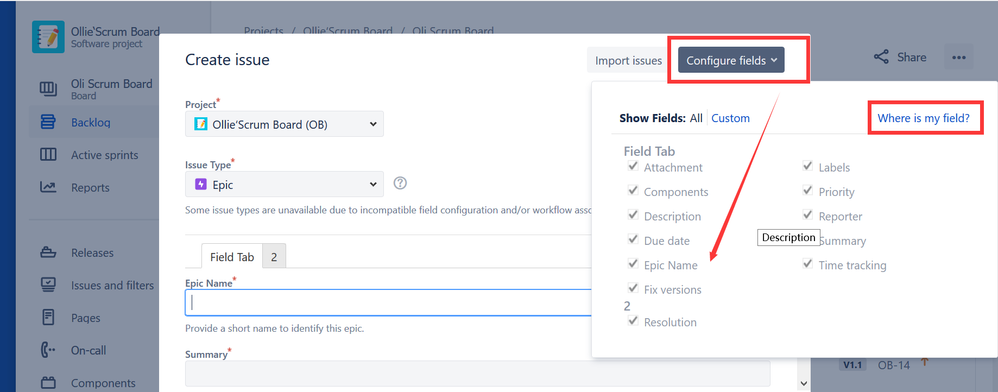Show only Custom fields
Screen dimensions: 998x392
tap(730, 118)
